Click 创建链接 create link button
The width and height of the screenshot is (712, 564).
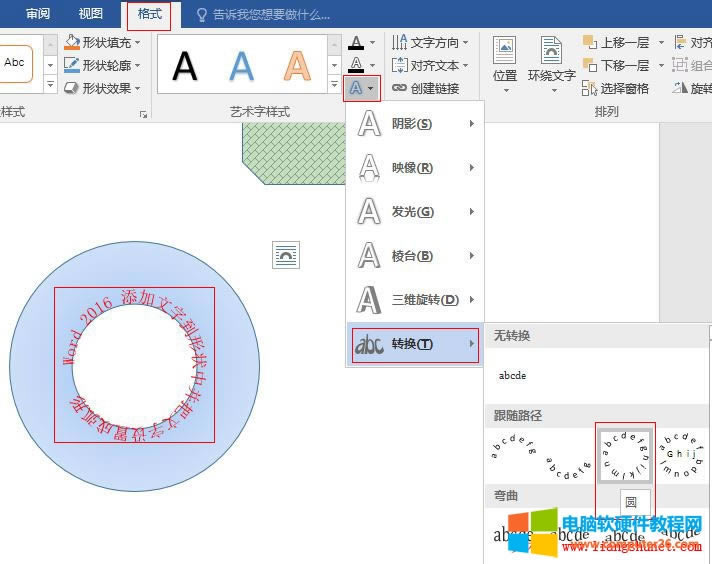(x=425, y=88)
